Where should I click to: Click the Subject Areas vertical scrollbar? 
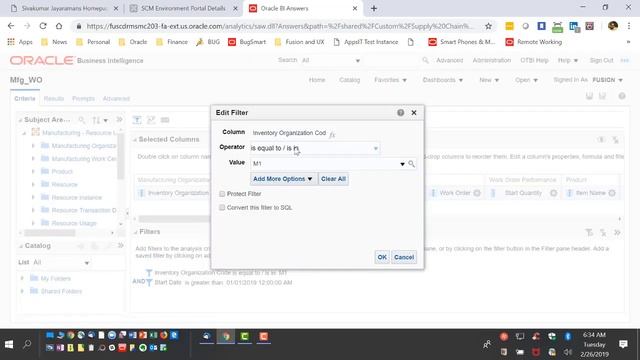click(120, 157)
